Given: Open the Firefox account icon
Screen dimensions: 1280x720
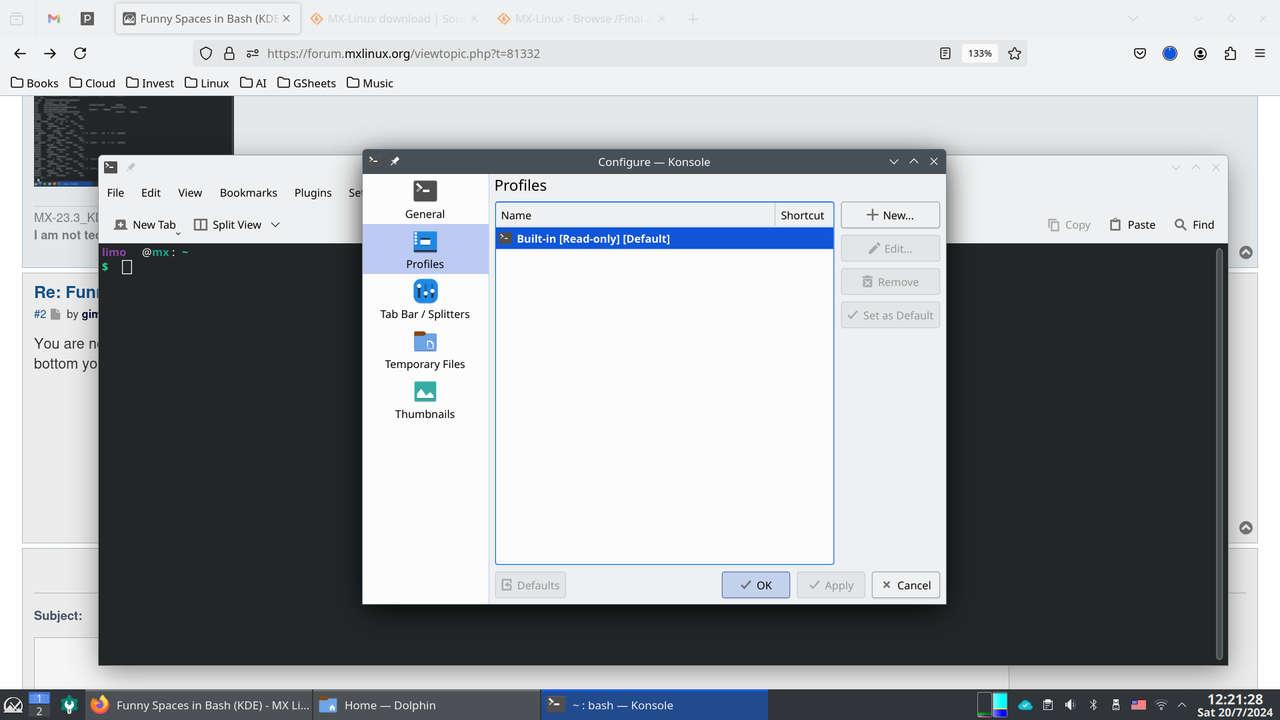Looking at the screenshot, I should coord(1200,54).
